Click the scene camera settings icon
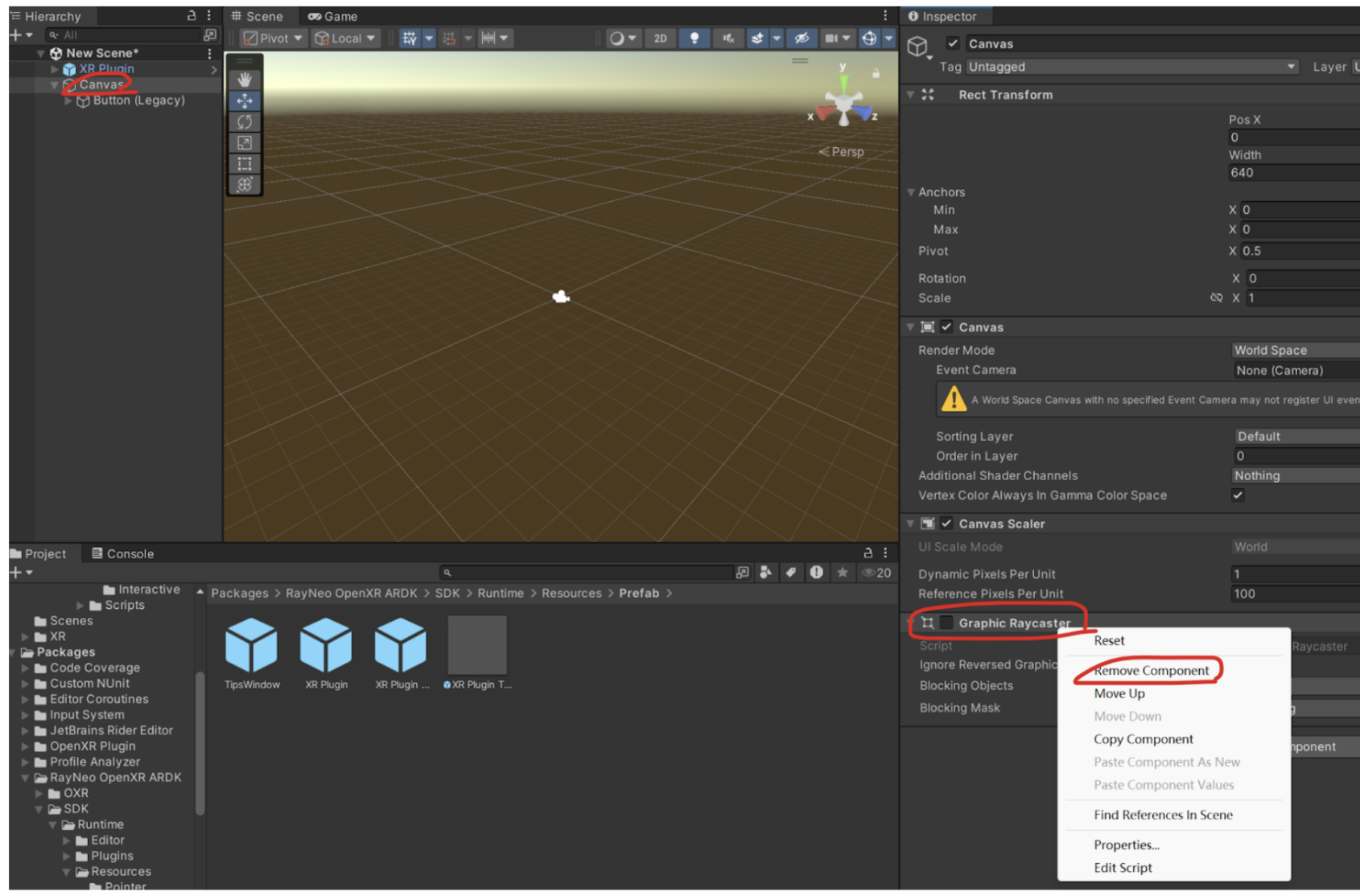 831,38
